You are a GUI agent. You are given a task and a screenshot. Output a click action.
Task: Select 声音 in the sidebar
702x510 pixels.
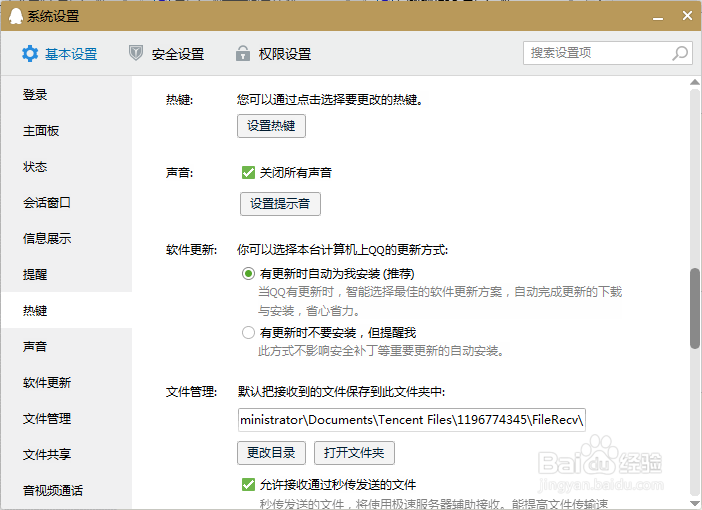pos(66,347)
